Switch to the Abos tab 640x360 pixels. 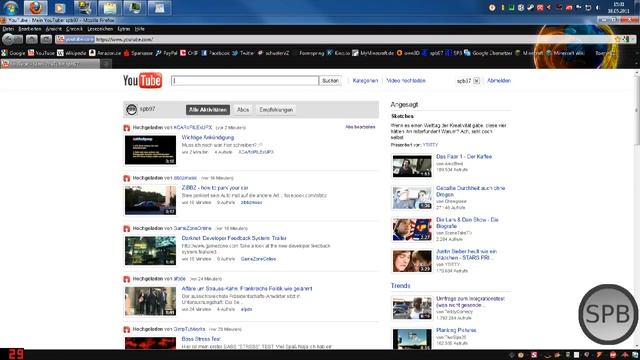point(243,110)
